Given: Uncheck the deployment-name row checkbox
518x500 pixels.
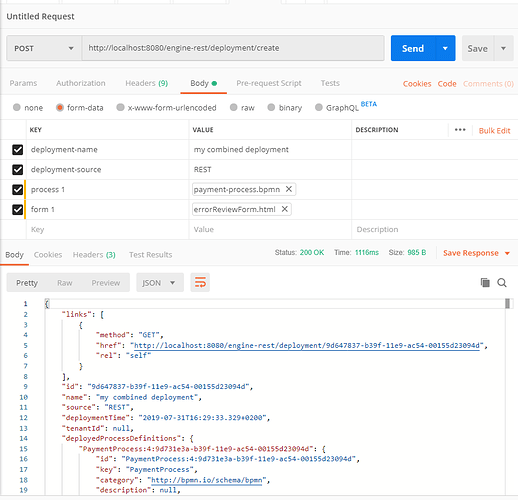Looking at the screenshot, I should [17, 150].
